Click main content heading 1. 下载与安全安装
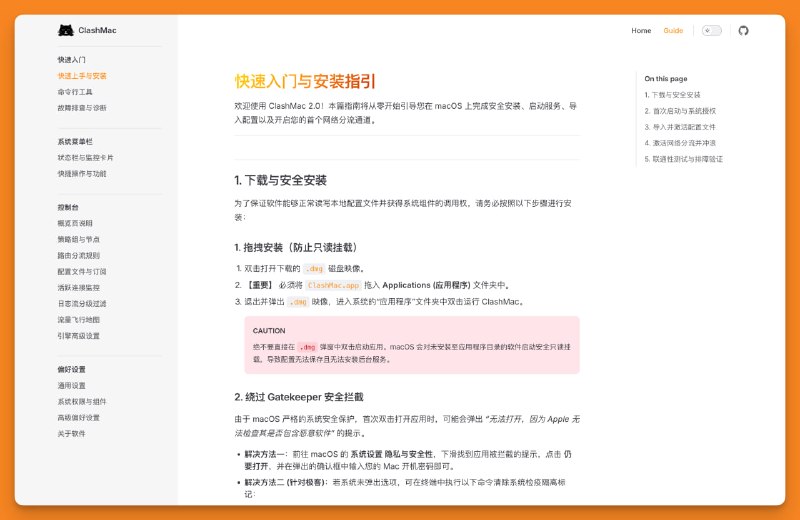800x520 pixels. 280,180
